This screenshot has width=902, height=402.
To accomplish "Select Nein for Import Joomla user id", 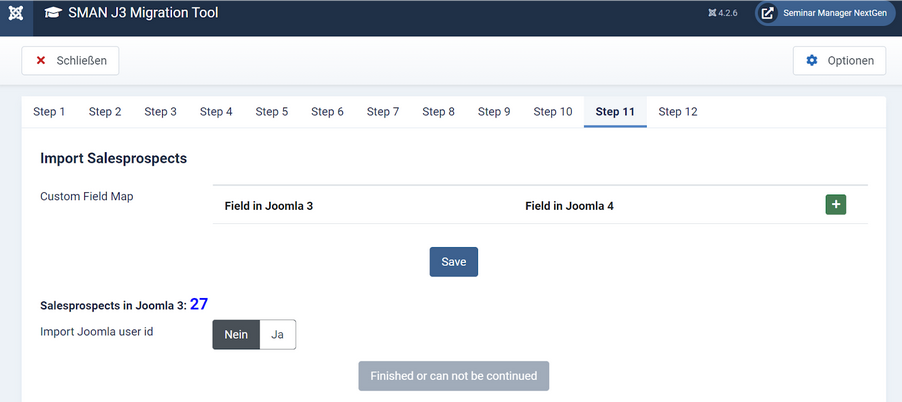I will coord(236,335).
